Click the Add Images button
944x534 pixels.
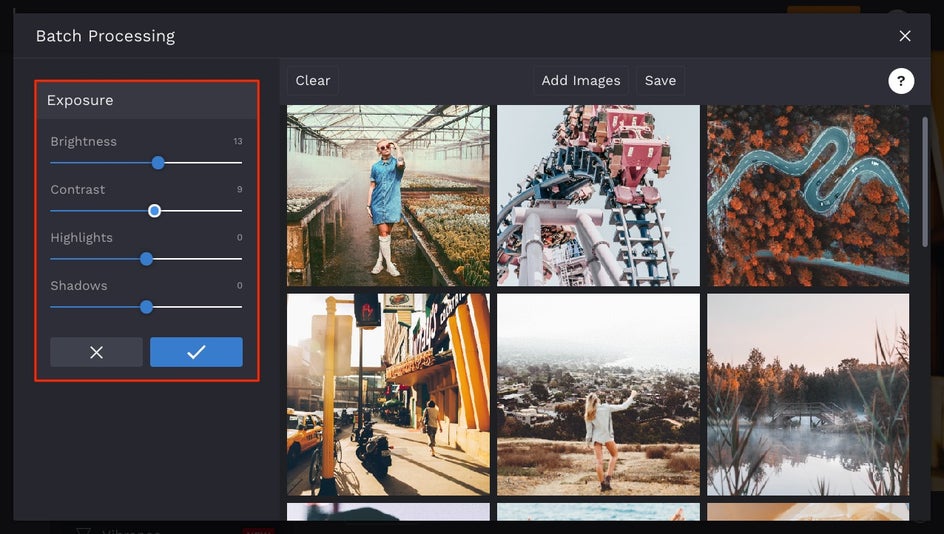coord(580,81)
